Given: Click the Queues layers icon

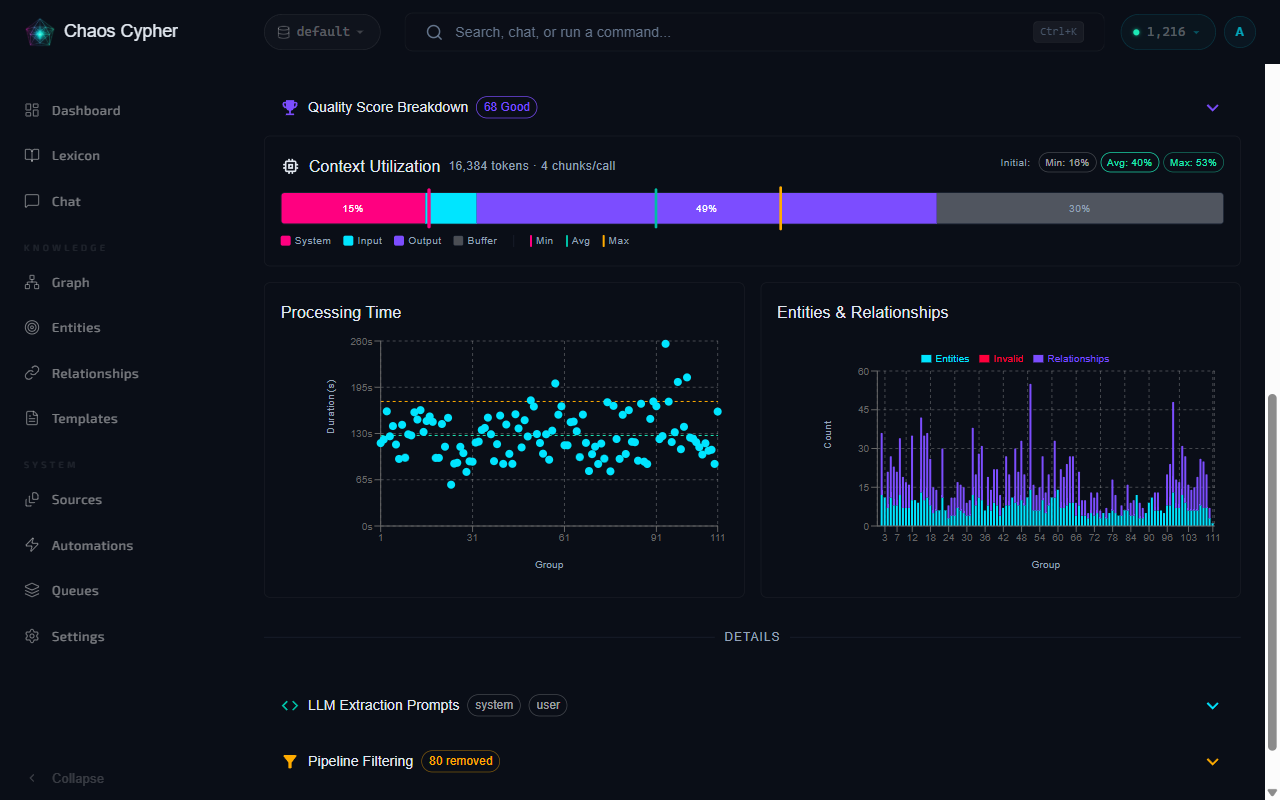Looking at the screenshot, I should (x=32, y=591).
